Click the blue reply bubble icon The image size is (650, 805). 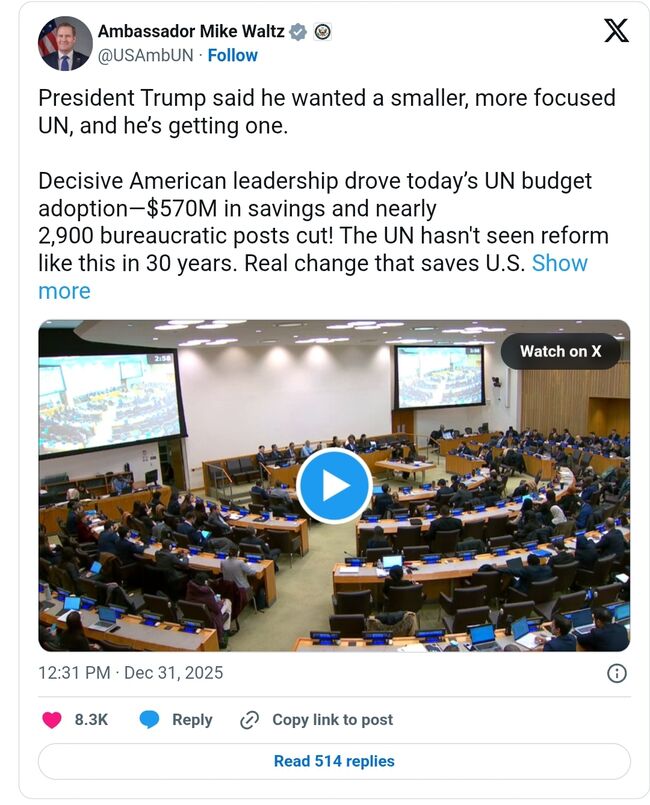(150, 720)
